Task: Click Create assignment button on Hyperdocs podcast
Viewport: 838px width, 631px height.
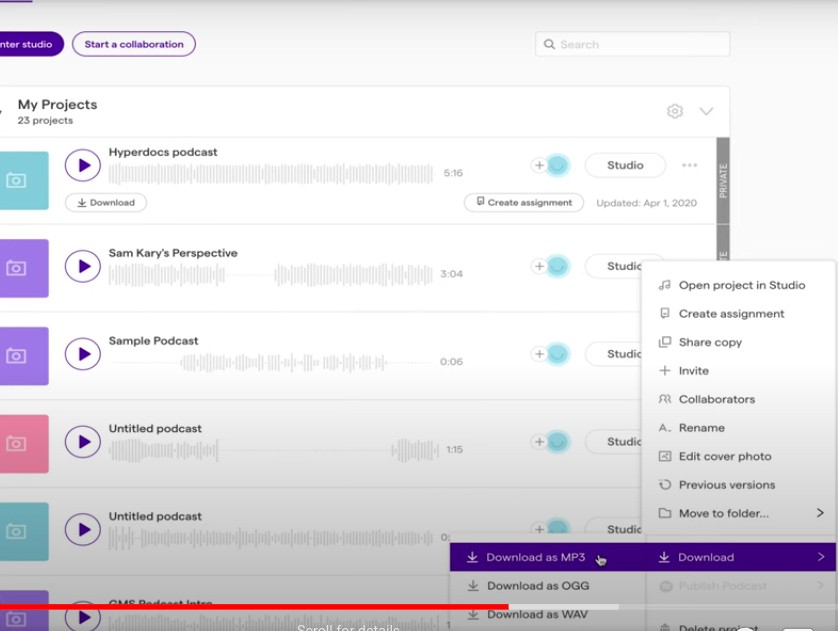Action: [x=524, y=202]
